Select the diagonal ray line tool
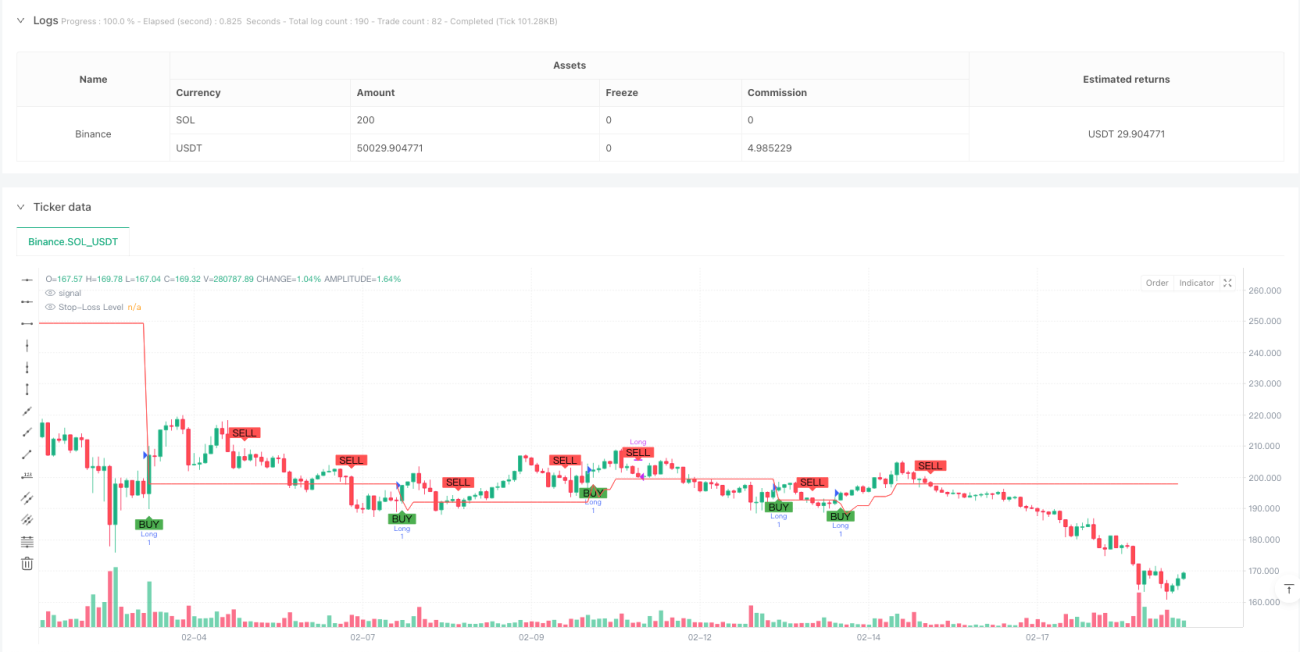Image resolution: width=1300 pixels, height=652 pixels. (27, 432)
